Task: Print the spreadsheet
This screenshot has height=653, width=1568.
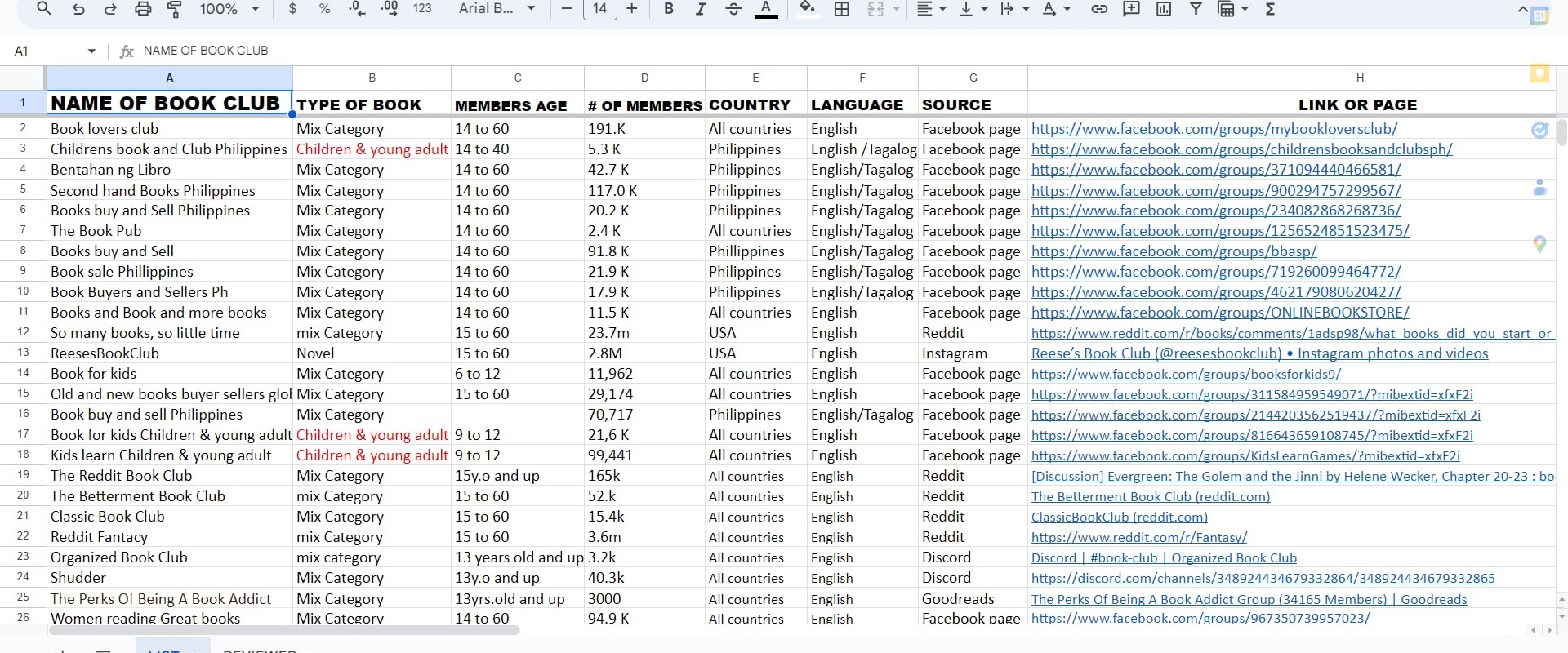Action: [x=143, y=9]
